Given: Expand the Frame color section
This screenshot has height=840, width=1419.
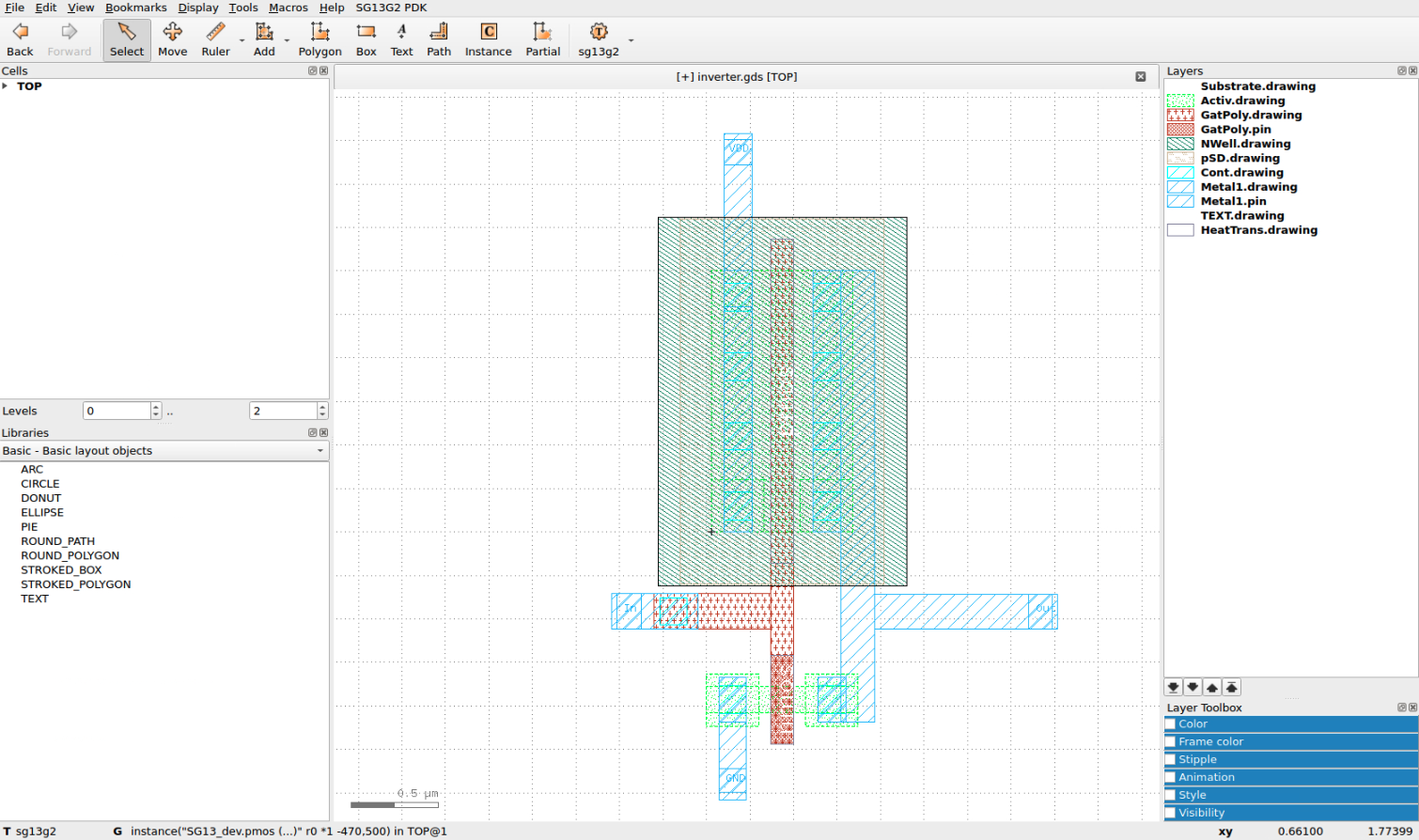Looking at the screenshot, I should pyautogui.click(x=1290, y=742).
